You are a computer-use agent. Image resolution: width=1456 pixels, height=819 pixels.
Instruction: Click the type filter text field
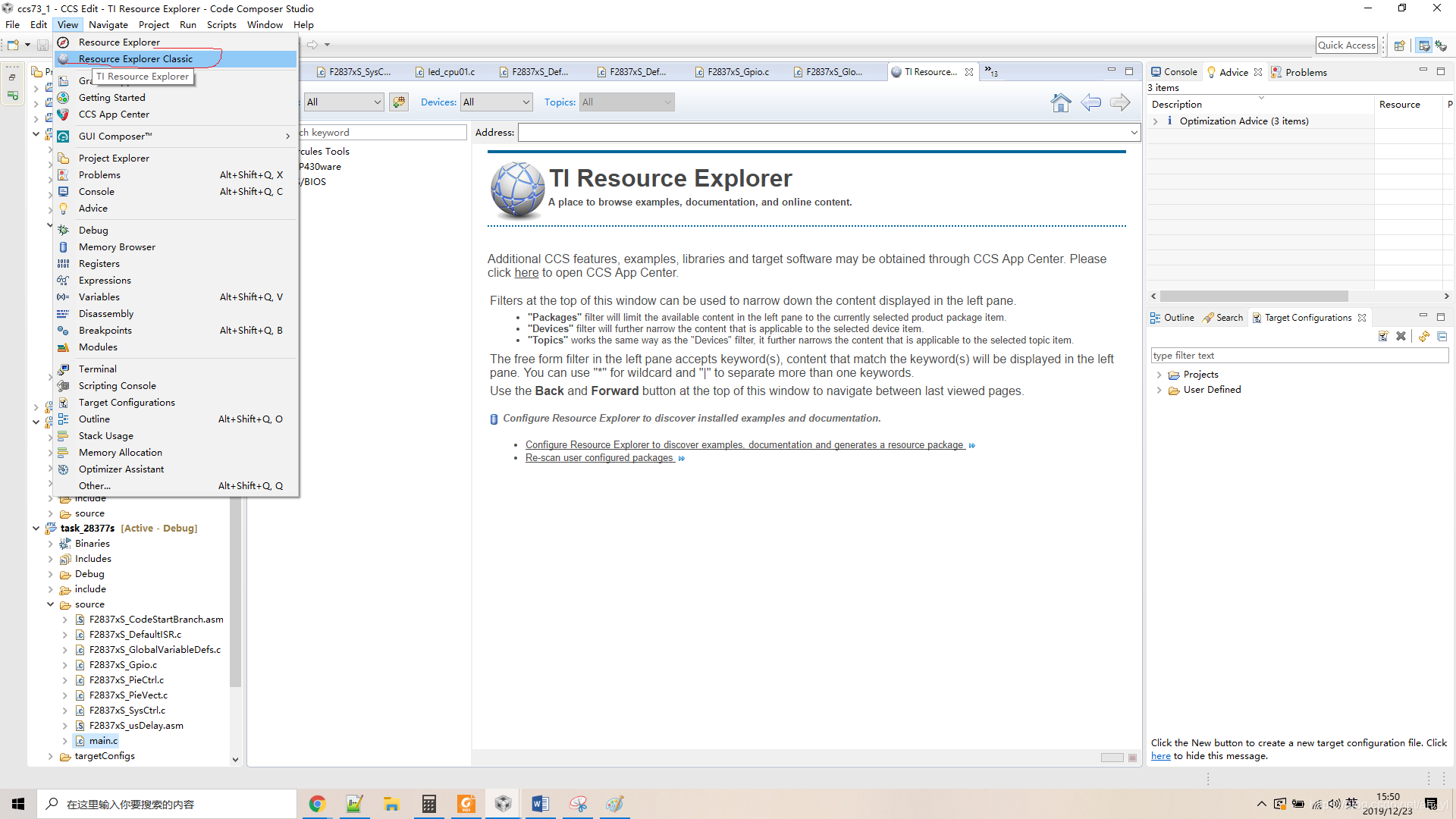(x=1298, y=356)
